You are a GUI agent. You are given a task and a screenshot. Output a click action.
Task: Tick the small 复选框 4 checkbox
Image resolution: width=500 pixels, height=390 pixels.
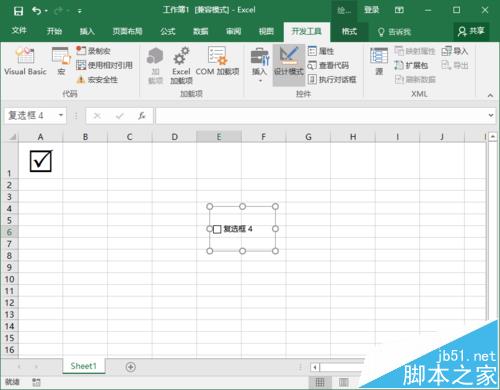pyautogui.click(x=217, y=229)
